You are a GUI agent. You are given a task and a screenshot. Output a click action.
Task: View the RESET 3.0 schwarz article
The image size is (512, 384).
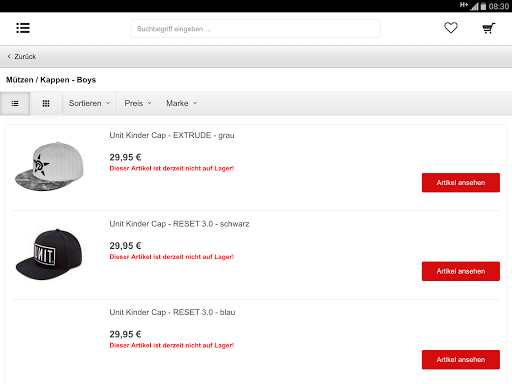pos(461,271)
